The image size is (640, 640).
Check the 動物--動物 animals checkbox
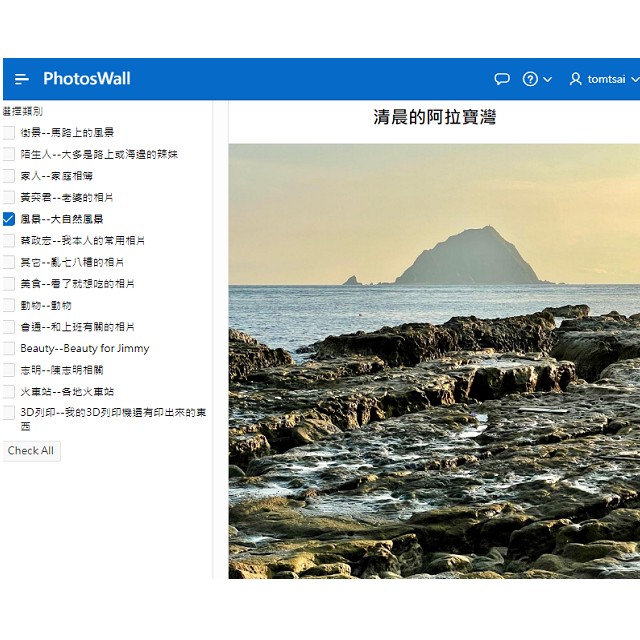pos(9,306)
